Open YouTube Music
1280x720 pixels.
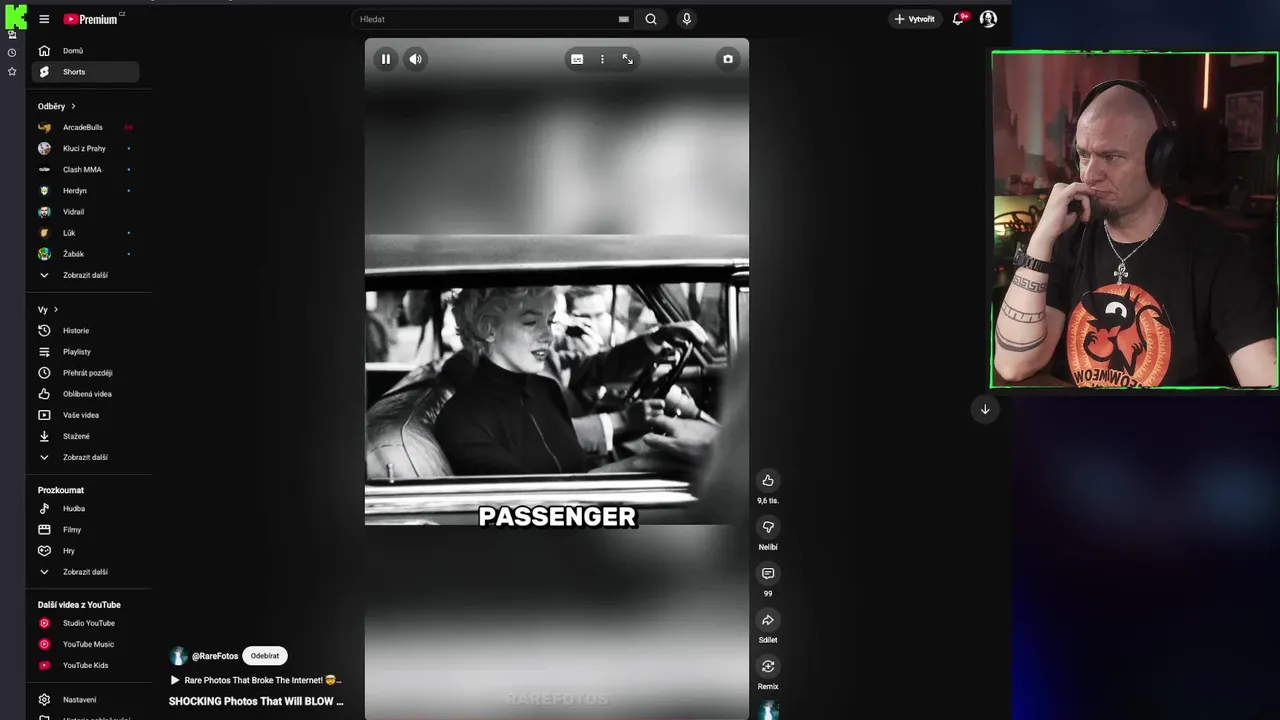tap(85, 644)
